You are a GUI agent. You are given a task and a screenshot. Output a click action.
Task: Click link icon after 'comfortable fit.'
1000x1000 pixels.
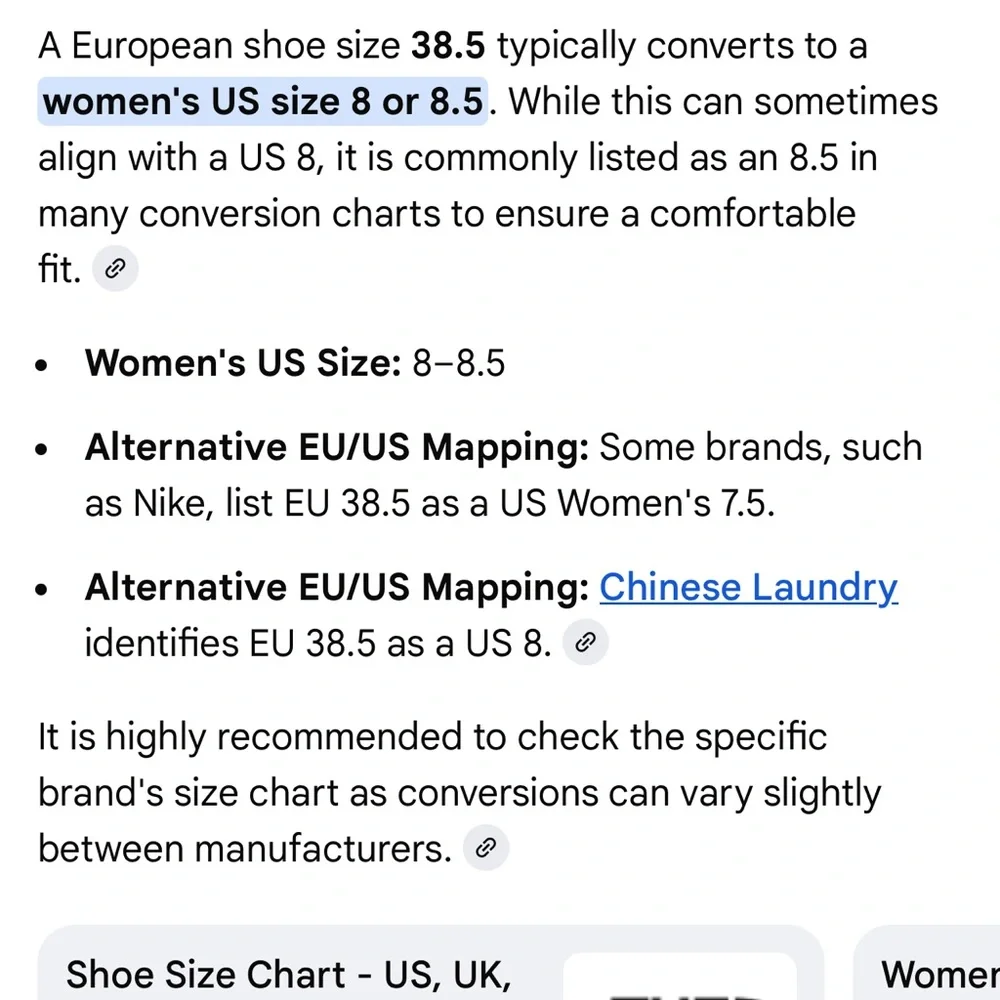[x=115, y=269]
